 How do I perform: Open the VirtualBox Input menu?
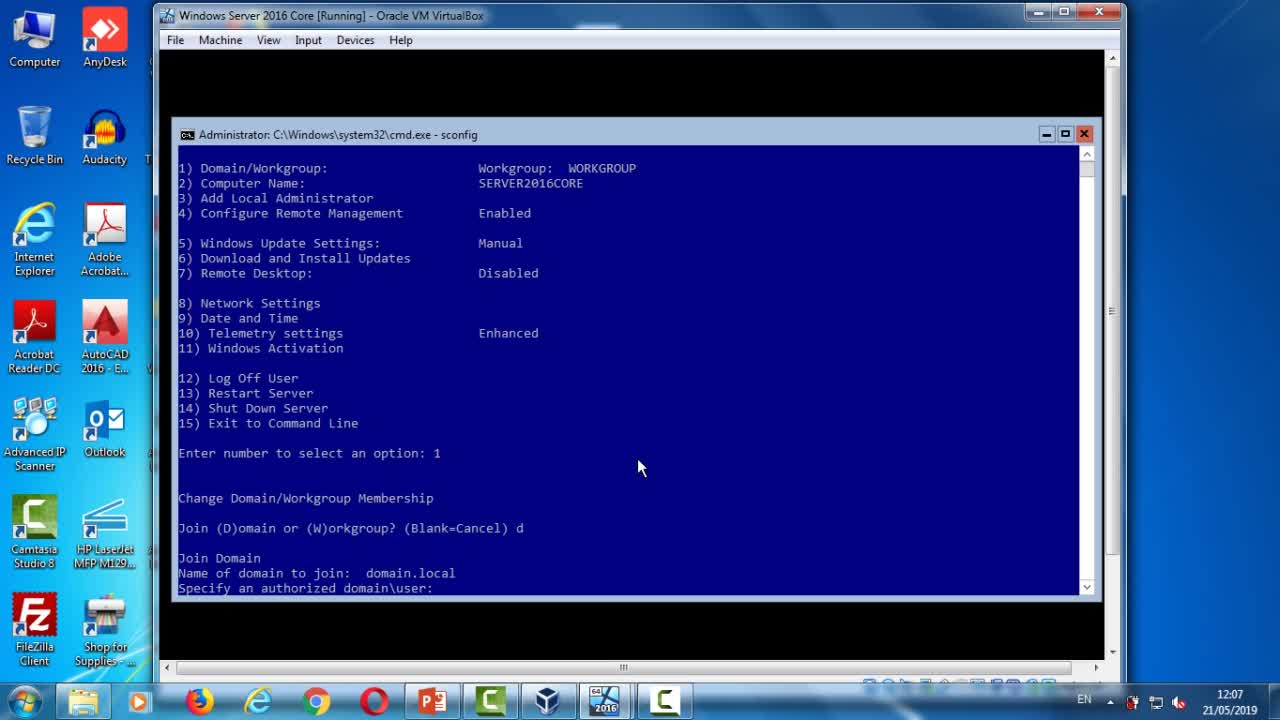[x=308, y=40]
